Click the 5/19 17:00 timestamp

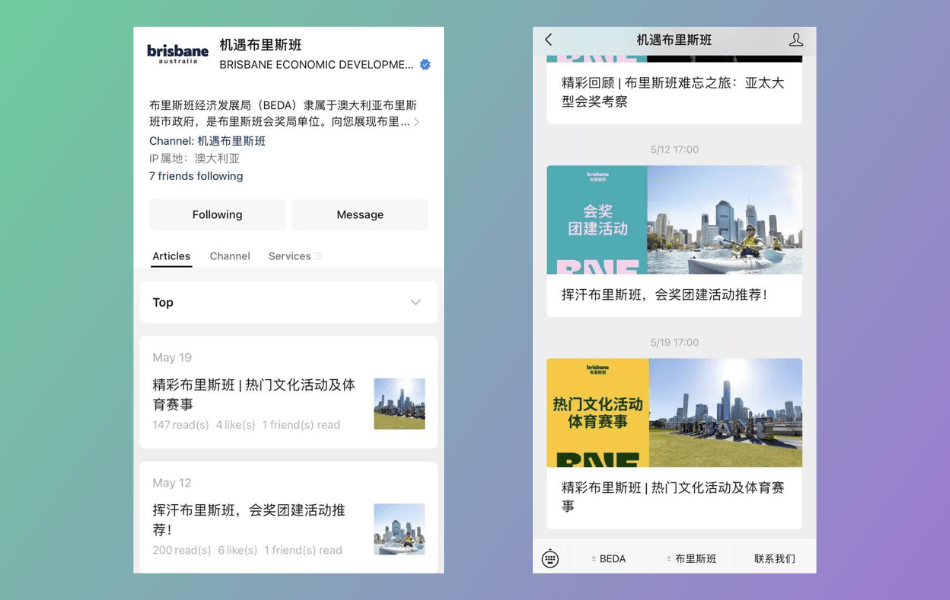674,342
